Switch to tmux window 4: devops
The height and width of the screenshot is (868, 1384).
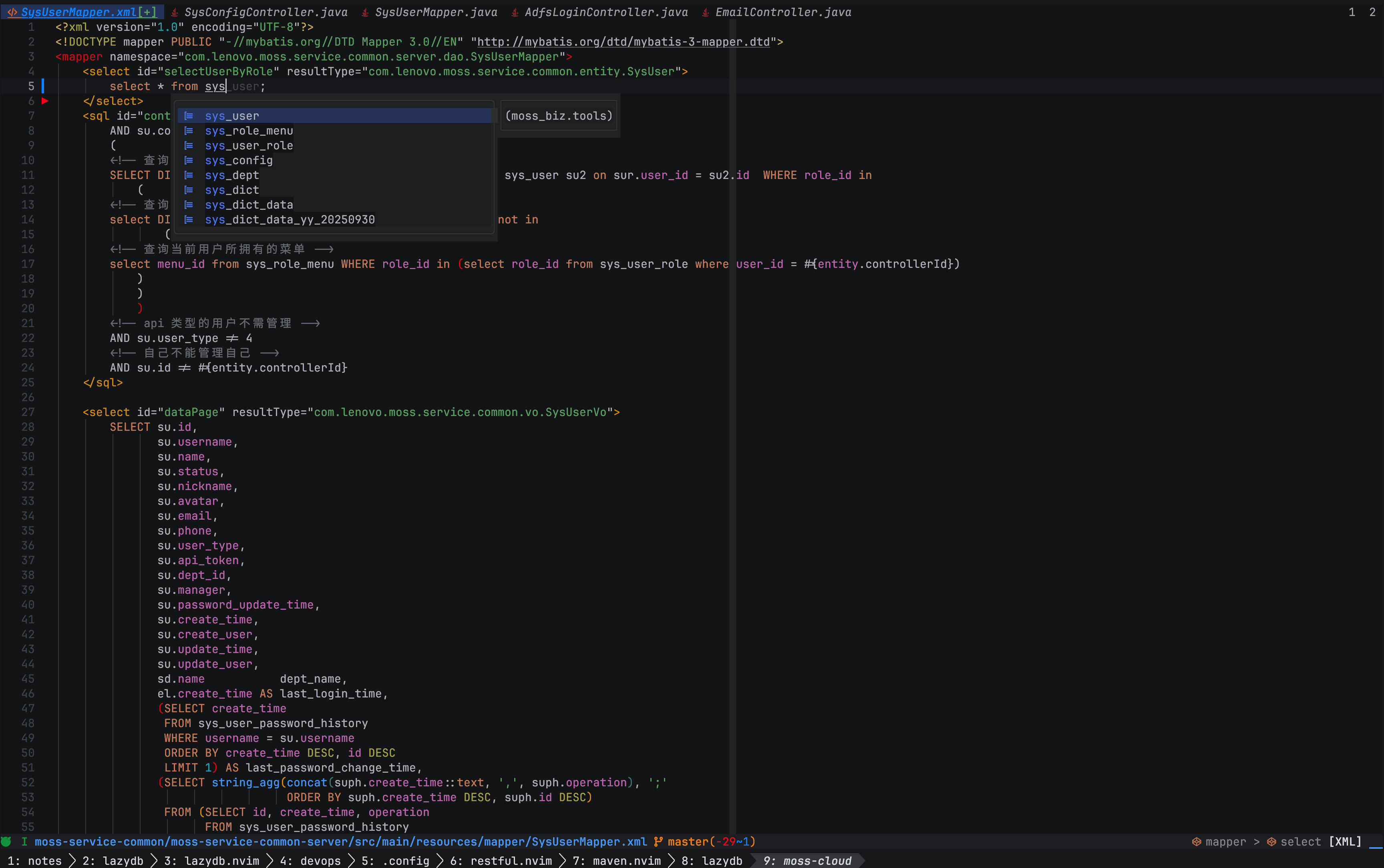click(310, 860)
